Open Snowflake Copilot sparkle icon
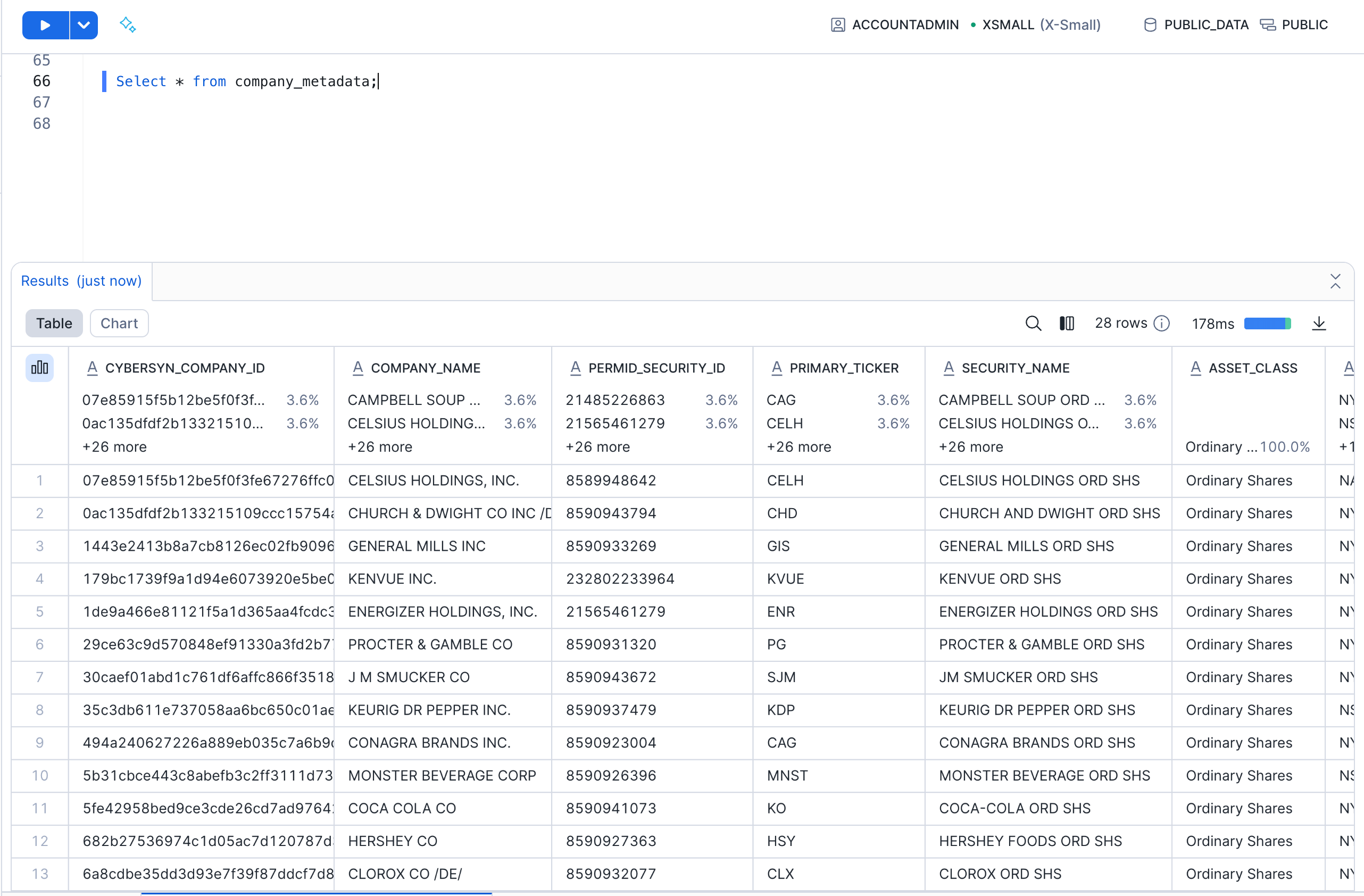This screenshot has width=1364, height=896. click(x=128, y=24)
